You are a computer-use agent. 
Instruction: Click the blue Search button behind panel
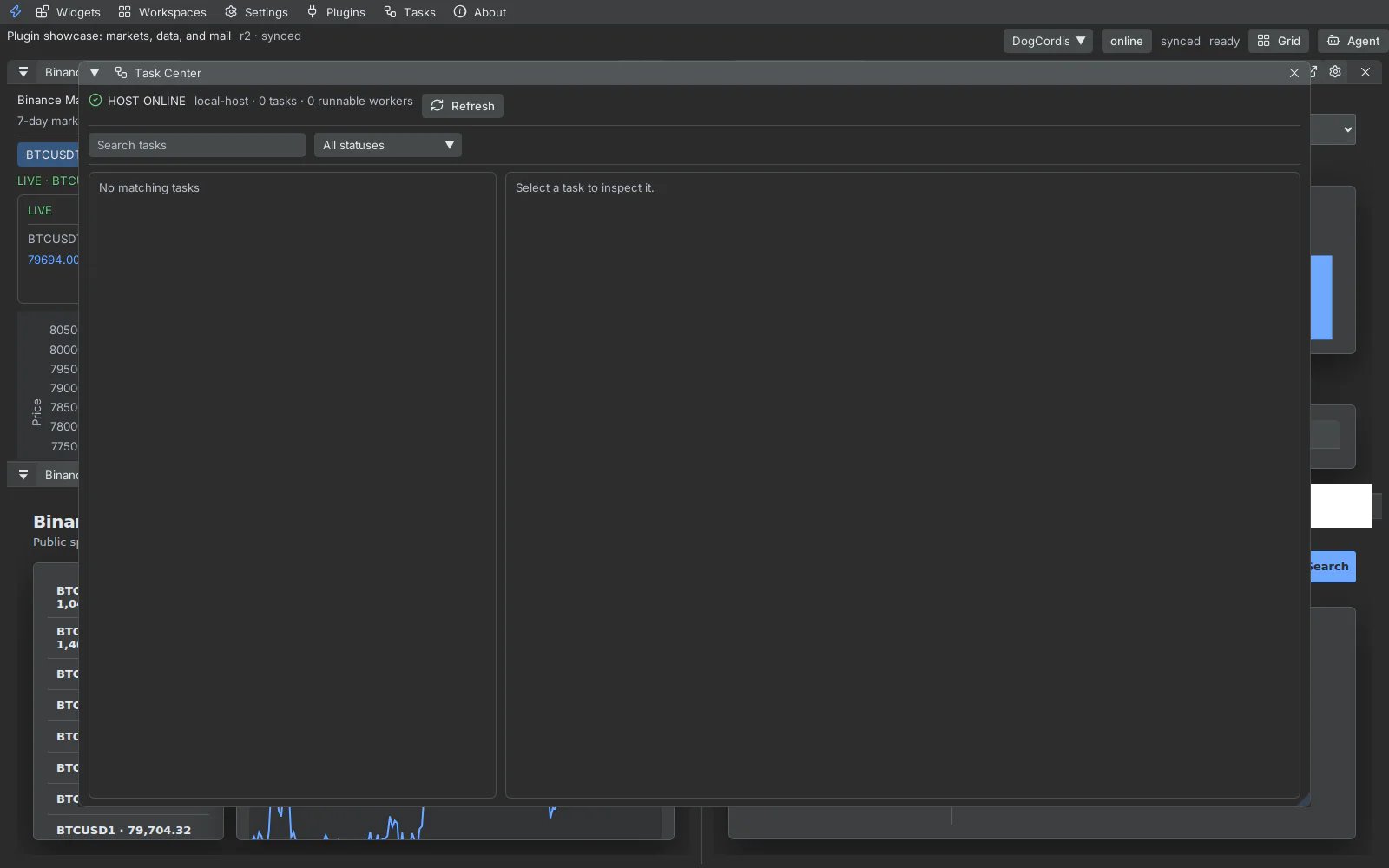point(1333,567)
